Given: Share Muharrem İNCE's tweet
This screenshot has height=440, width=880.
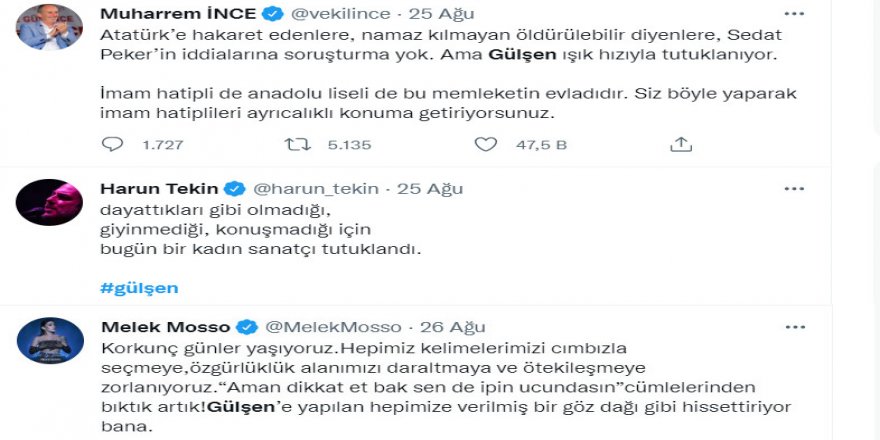Looking at the screenshot, I should point(681,144).
